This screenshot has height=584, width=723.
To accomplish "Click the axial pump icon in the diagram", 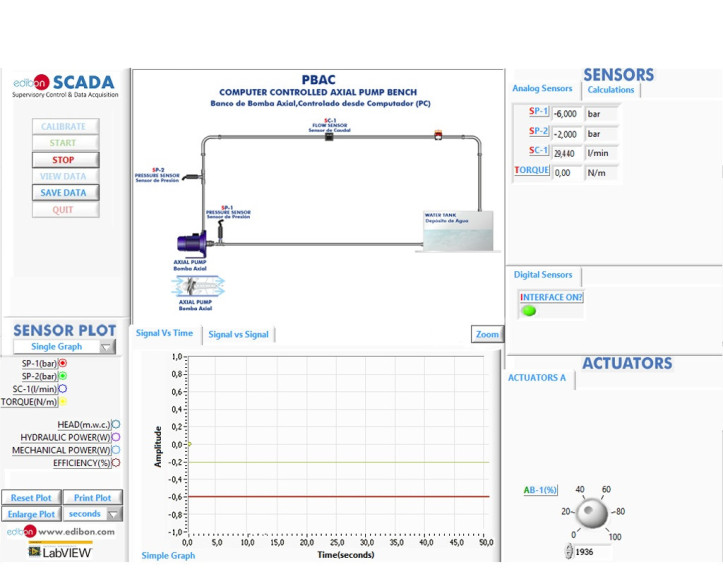I will (193, 241).
